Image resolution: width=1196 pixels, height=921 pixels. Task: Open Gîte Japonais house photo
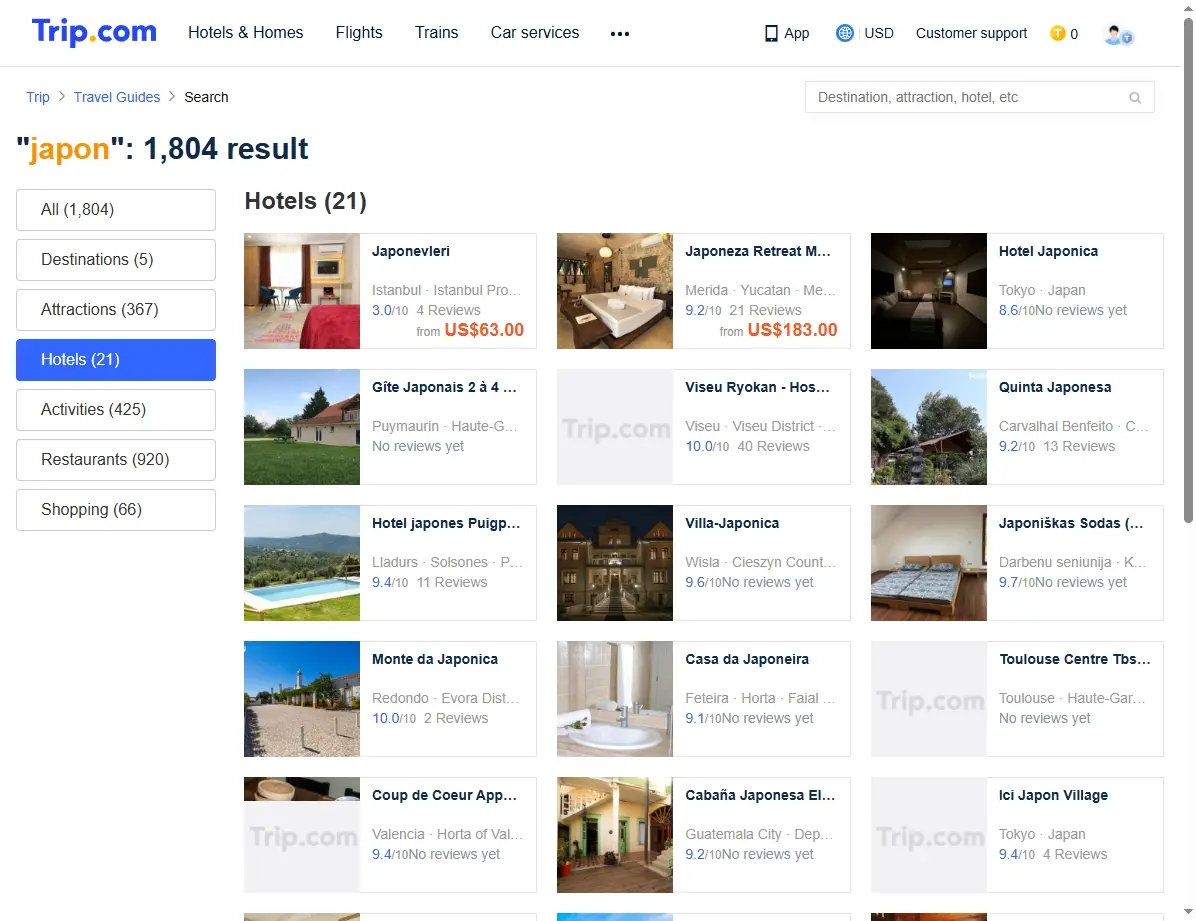302,427
